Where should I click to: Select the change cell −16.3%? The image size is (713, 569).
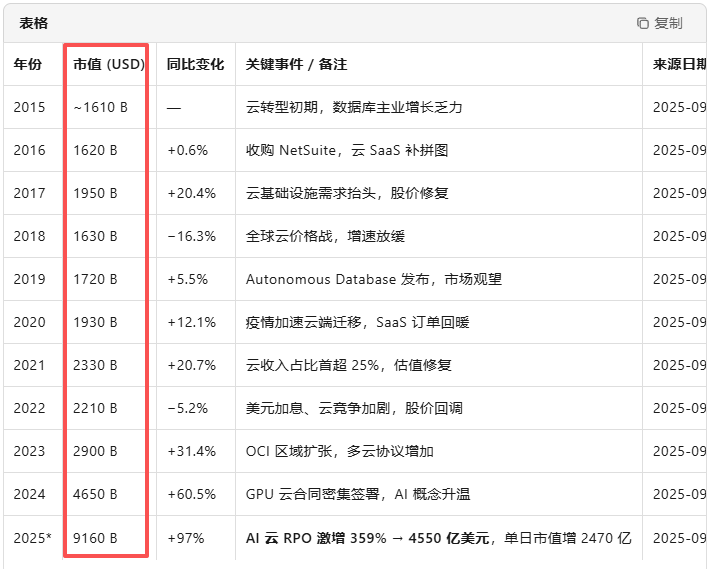point(191,236)
